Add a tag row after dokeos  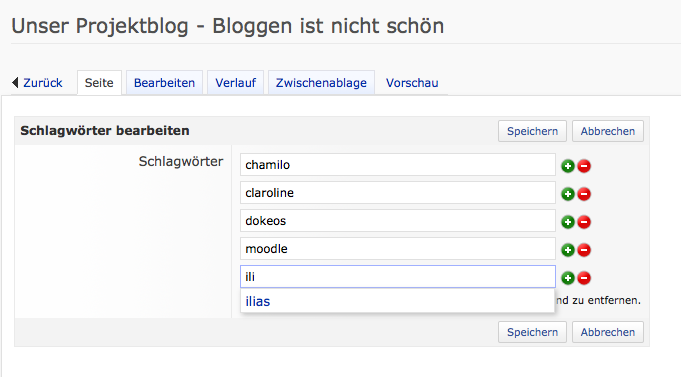[x=568, y=222]
